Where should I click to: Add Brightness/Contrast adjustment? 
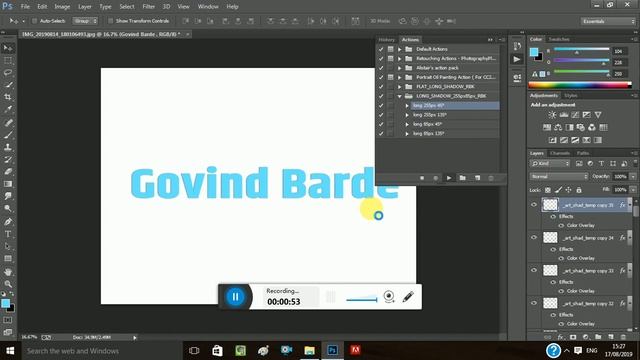point(552,115)
